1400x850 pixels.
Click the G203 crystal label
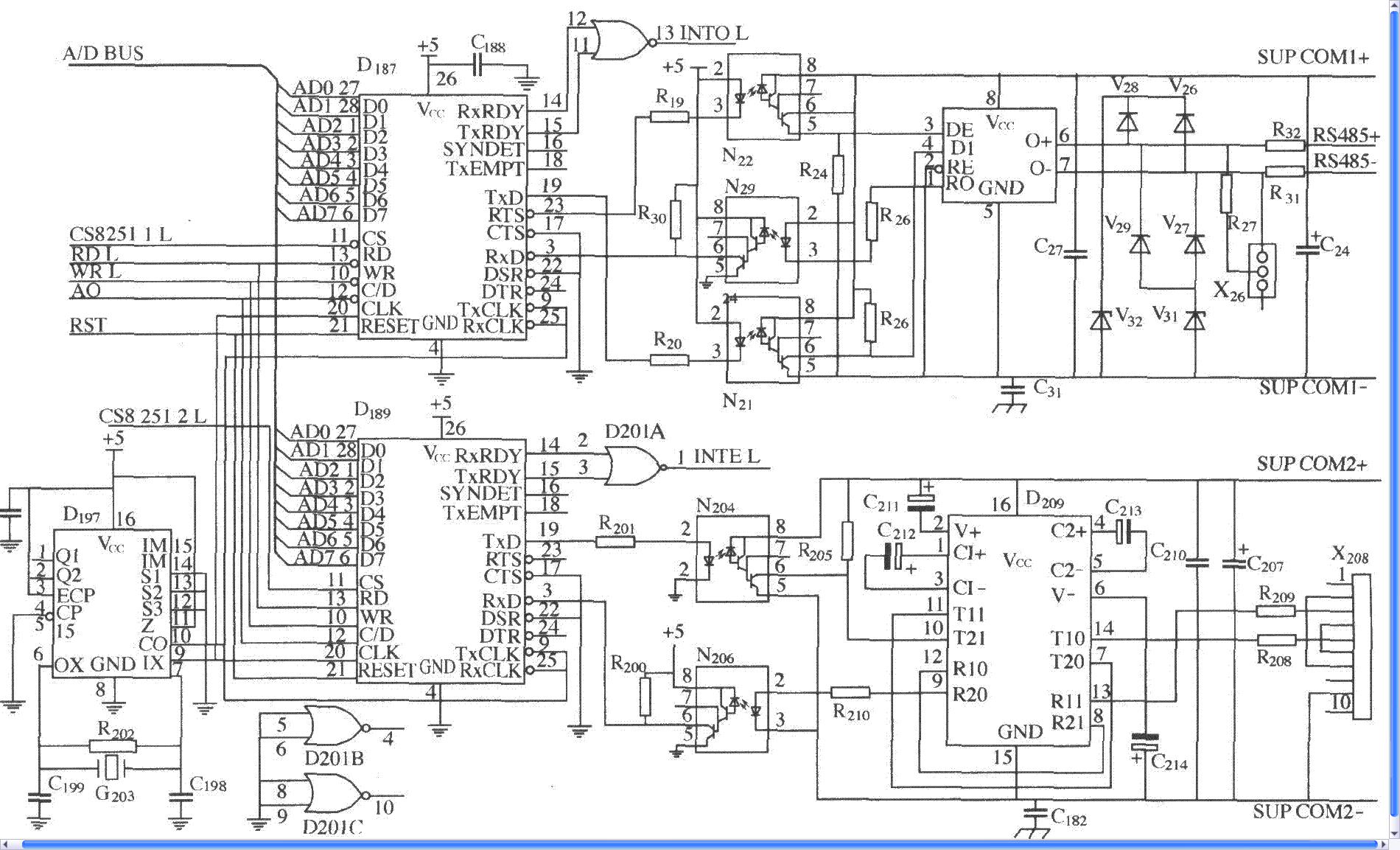coord(115,794)
